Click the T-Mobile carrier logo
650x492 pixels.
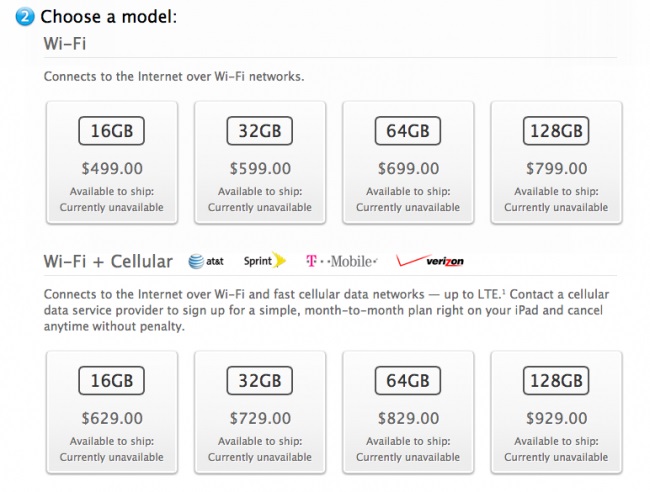coord(342,261)
